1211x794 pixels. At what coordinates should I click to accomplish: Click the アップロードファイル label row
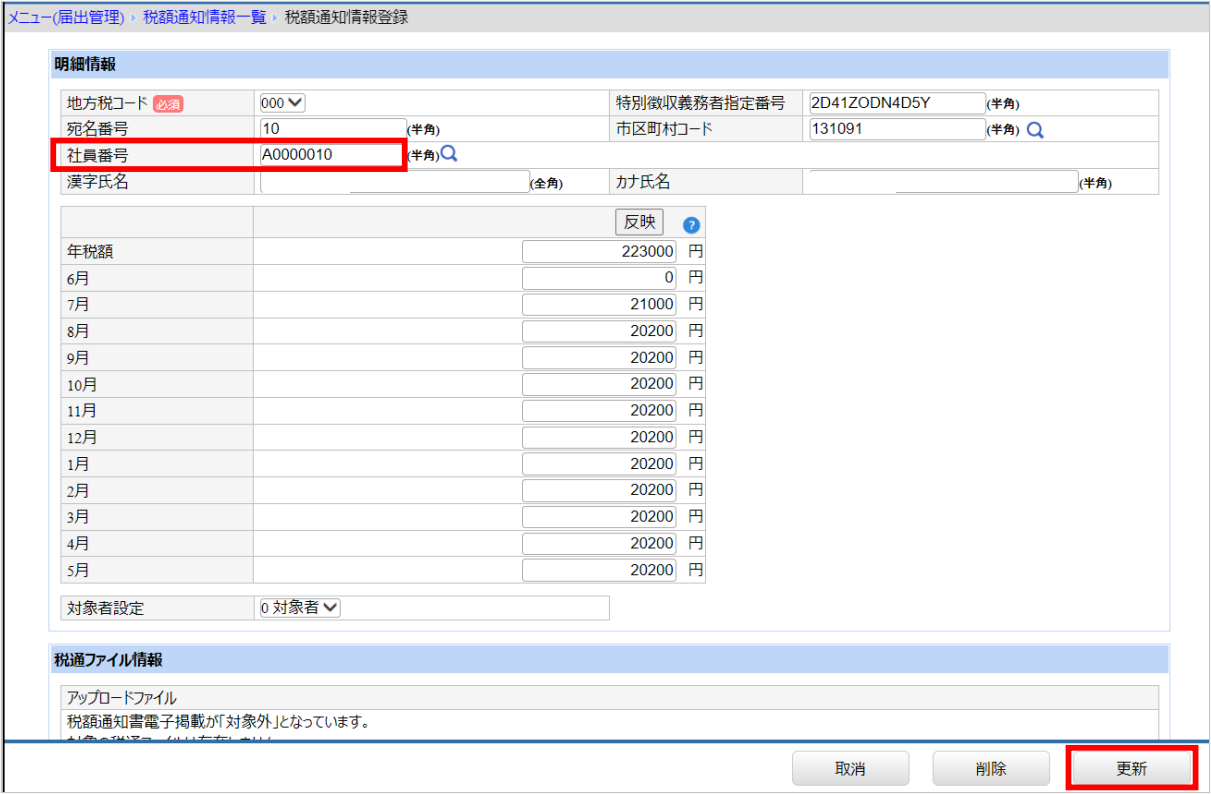click(x=609, y=697)
